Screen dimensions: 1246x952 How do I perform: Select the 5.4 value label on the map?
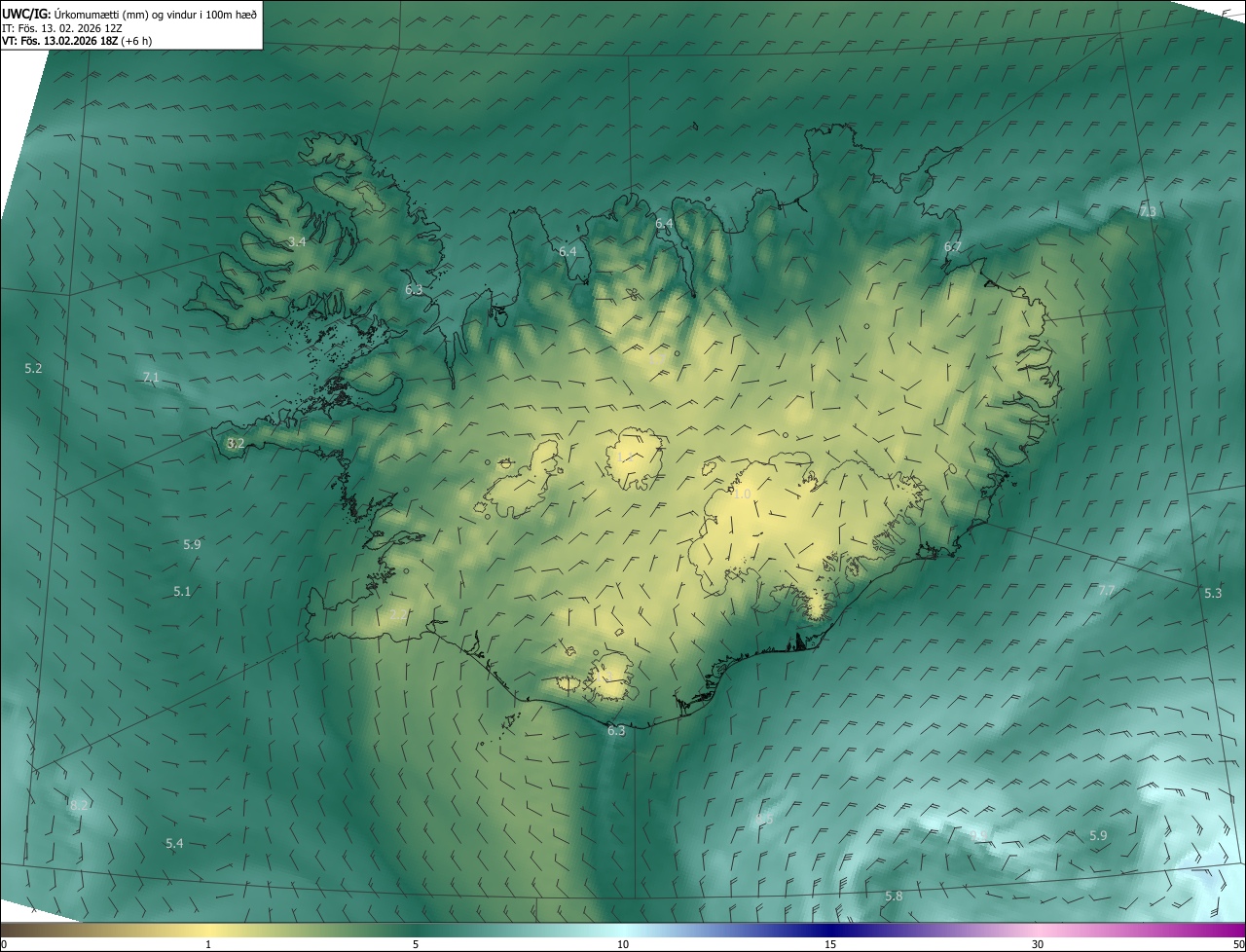click(174, 844)
